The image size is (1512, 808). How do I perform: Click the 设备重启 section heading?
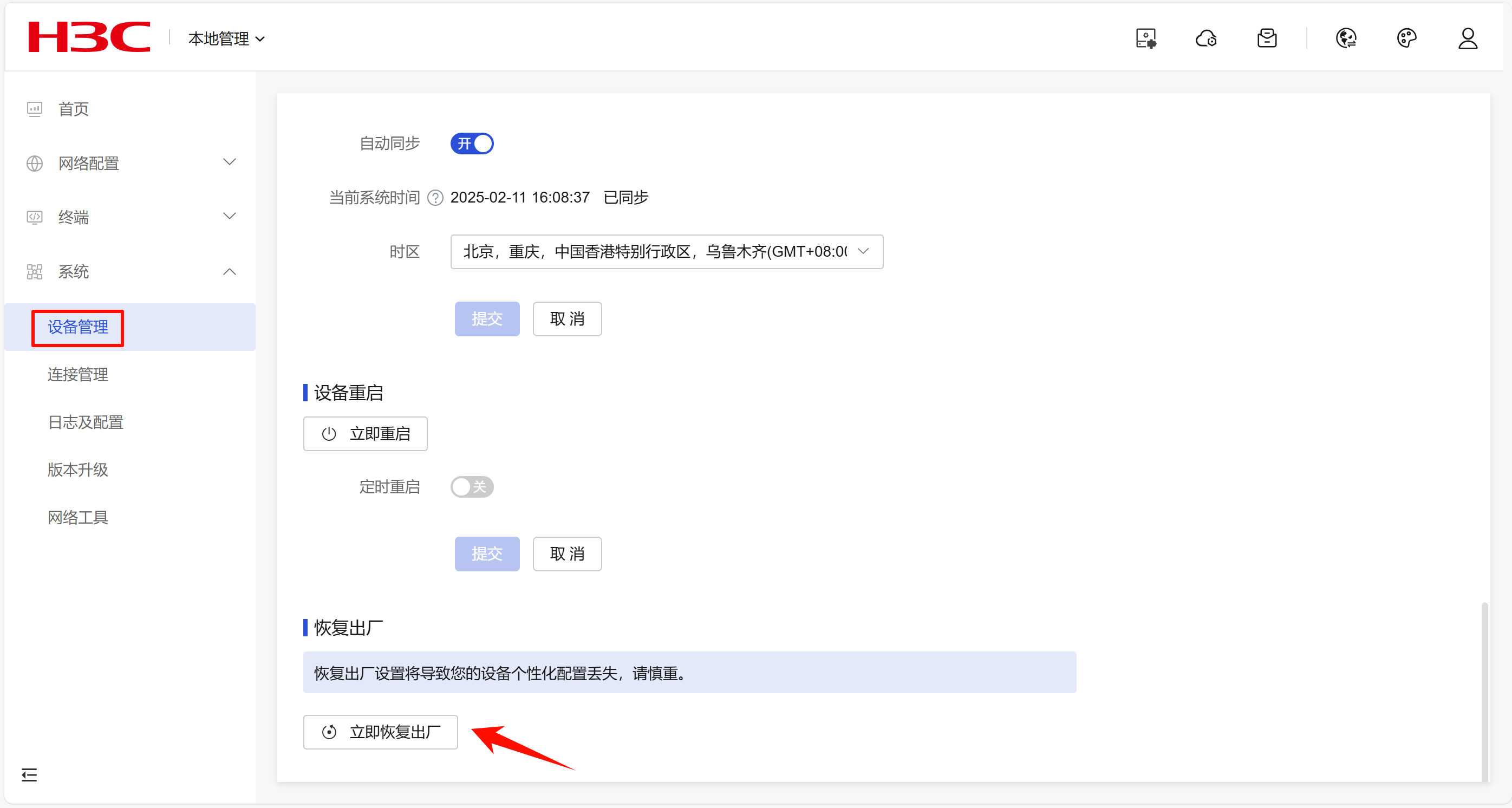[x=348, y=393]
